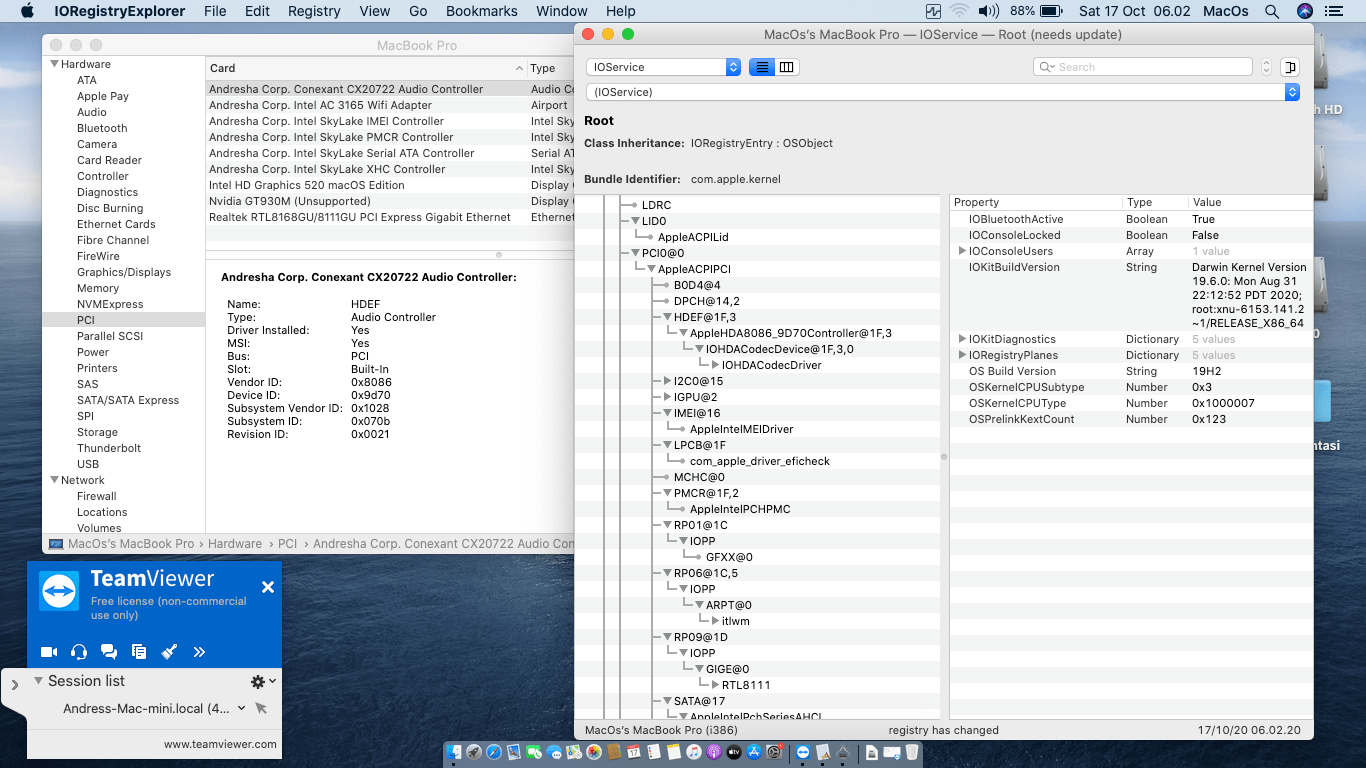Select the Nvidia GT930M (Unsupported) row

coord(390,201)
